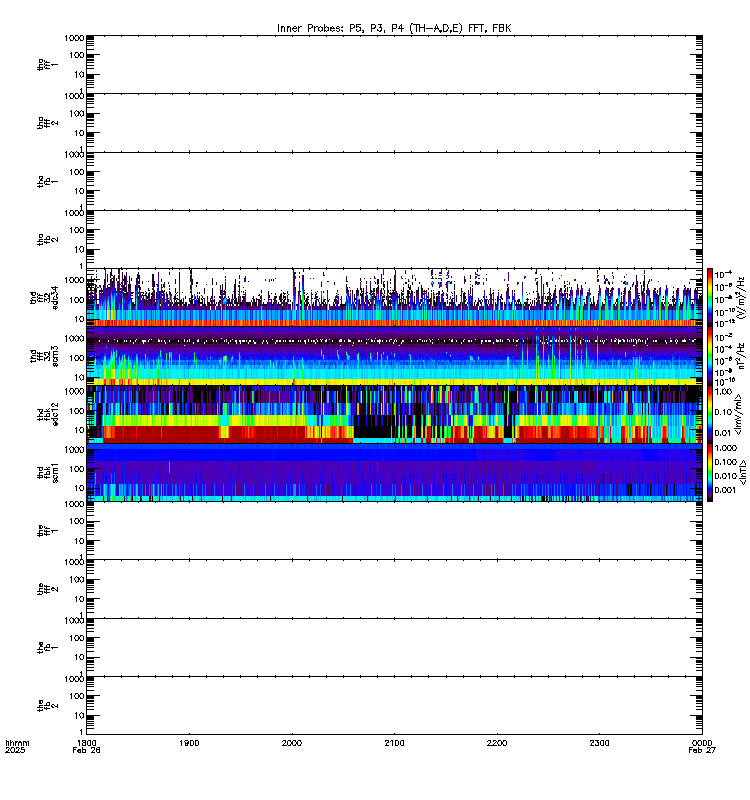Click the <|mV/m|> color bar
Image resolution: width=750 pixels, height=800 pixels.
[x=710, y=414]
